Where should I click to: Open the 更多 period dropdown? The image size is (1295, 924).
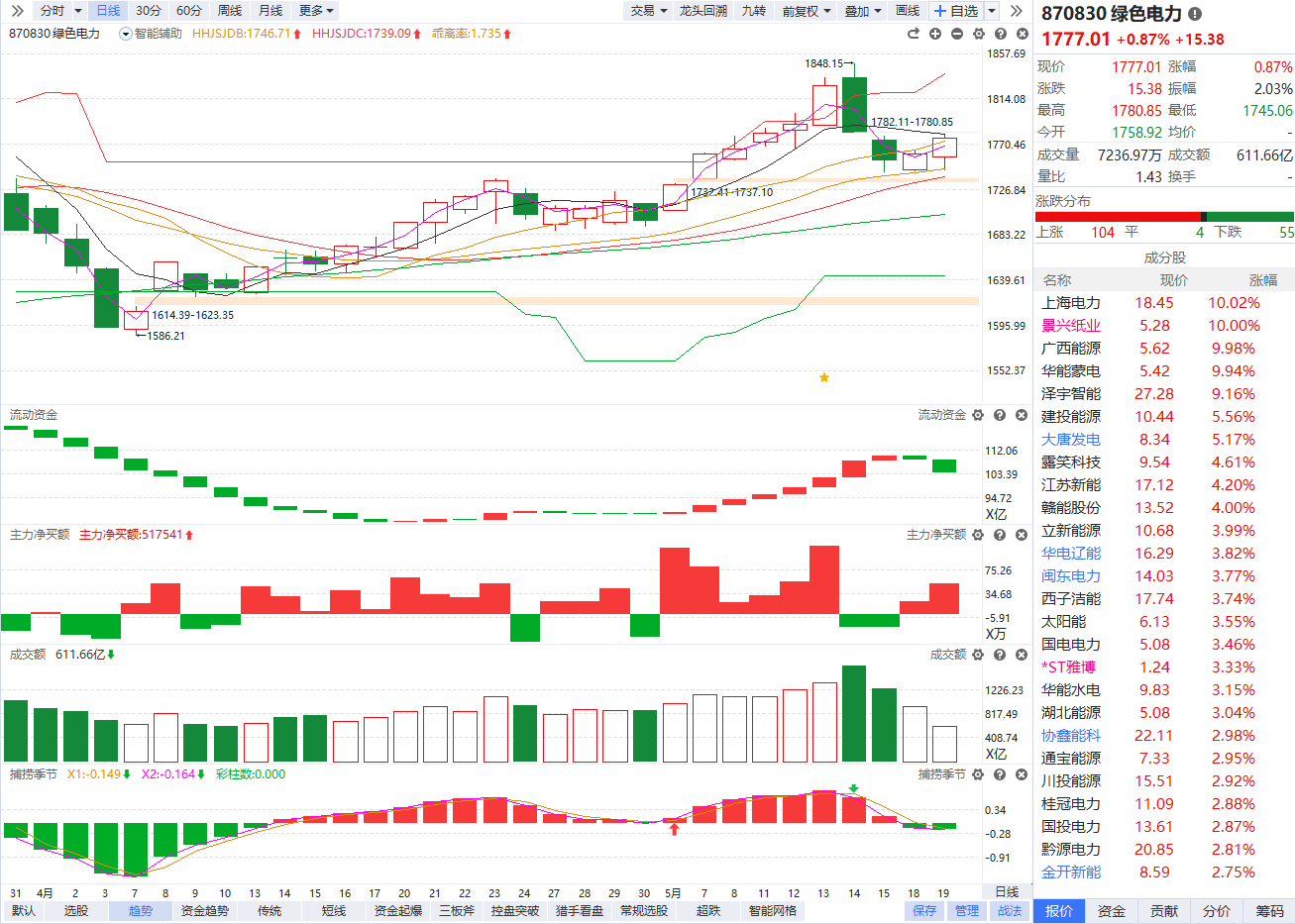pyautogui.click(x=316, y=11)
